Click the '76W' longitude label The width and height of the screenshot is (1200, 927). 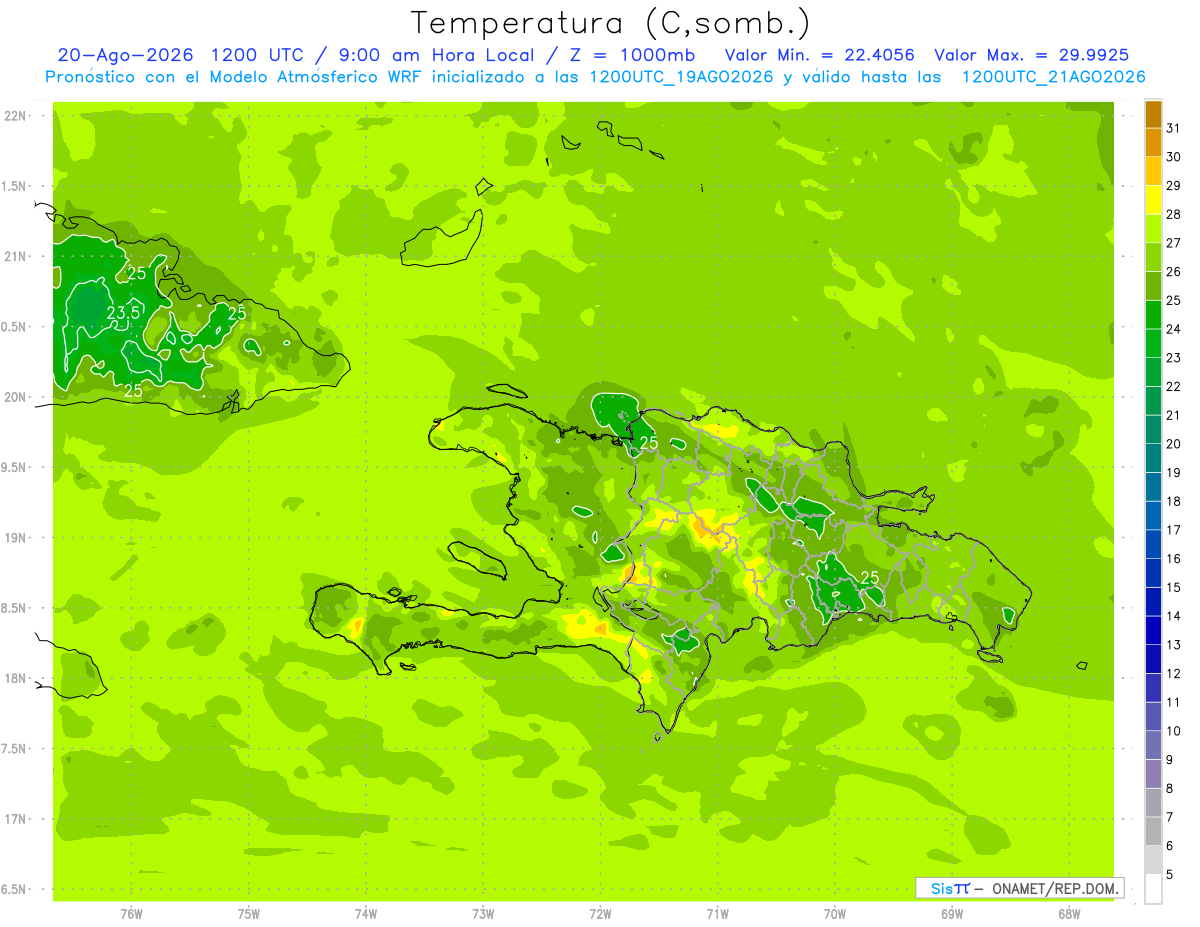point(131,913)
